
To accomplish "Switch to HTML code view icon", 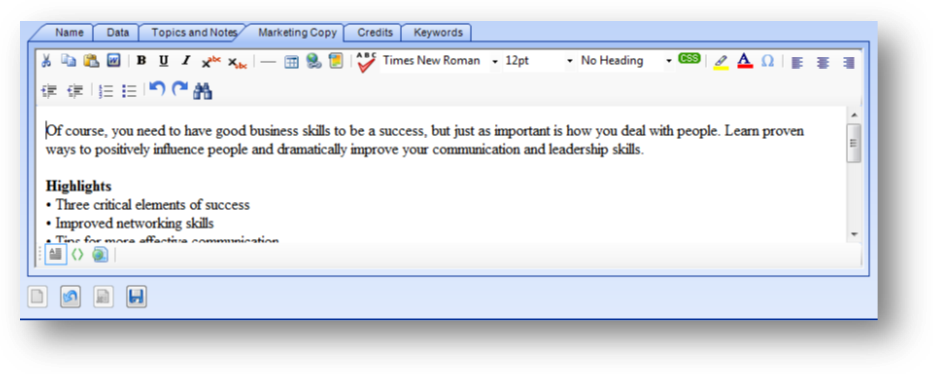I will [x=77, y=254].
